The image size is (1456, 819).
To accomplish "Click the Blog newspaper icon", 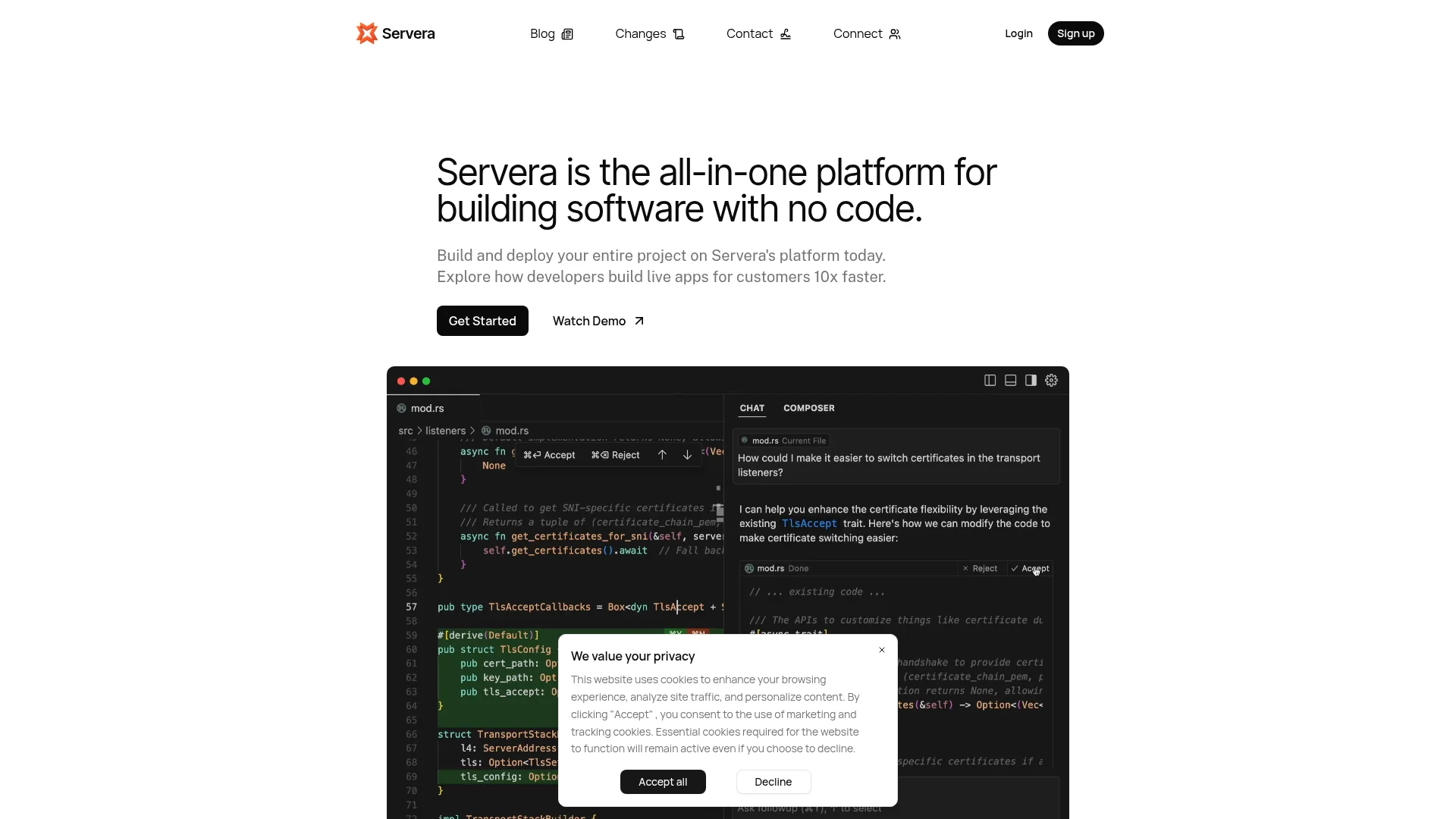I will tap(567, 34).
